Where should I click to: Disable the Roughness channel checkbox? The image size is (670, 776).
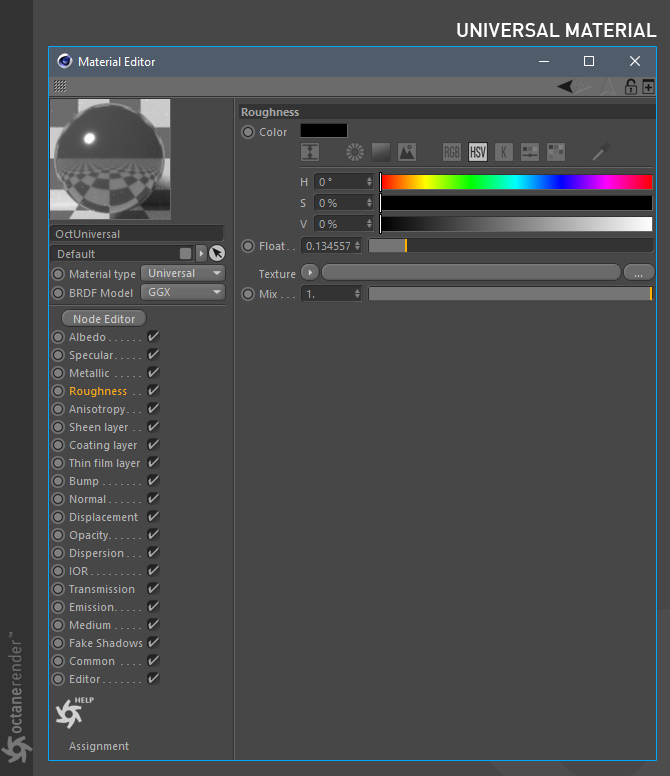tap(153, 390)
